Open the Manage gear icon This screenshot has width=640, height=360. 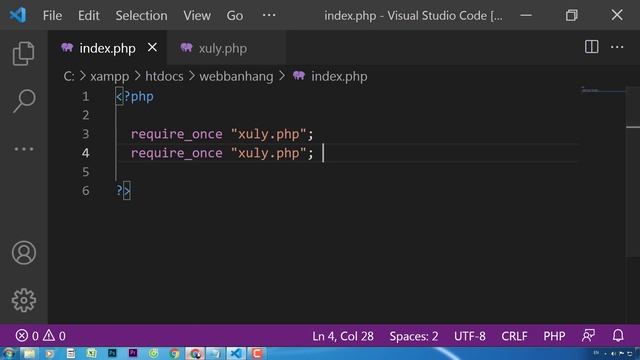(x=24, y=300)
